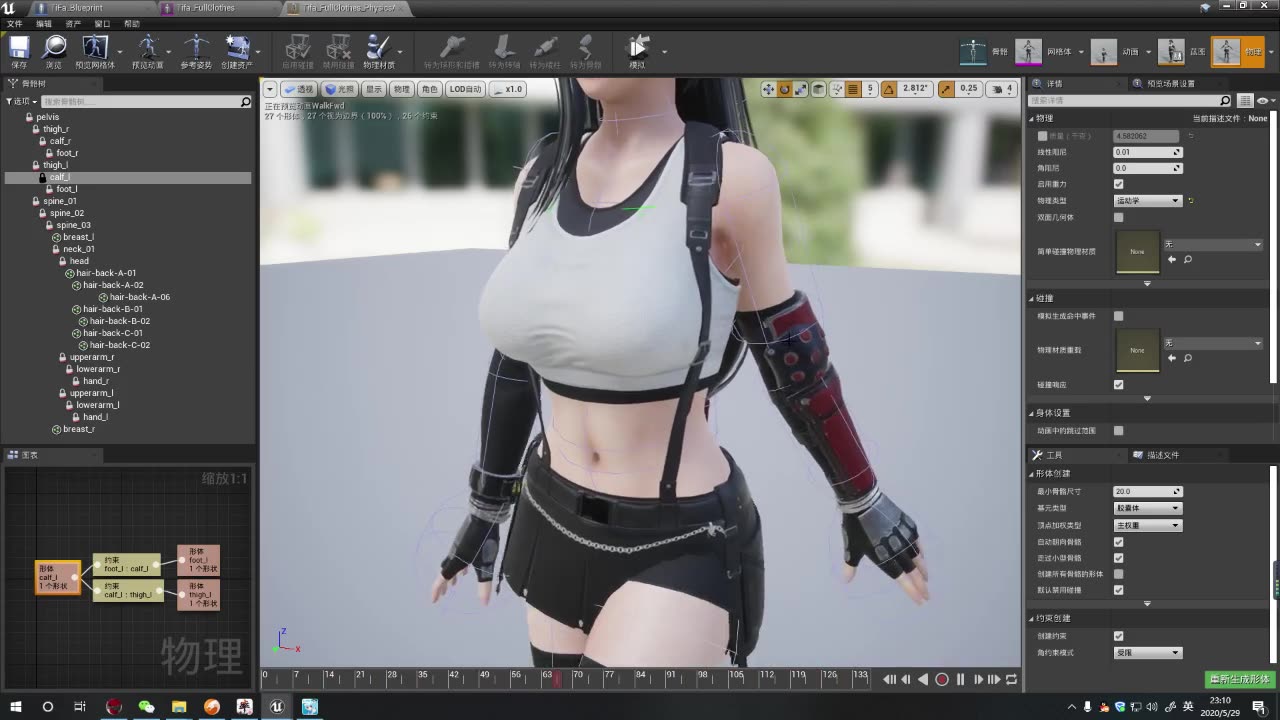Toggle 走过小型骨骼 checkbox
This screenshot has width=1280, height=720.
[x=1118, y=558]
